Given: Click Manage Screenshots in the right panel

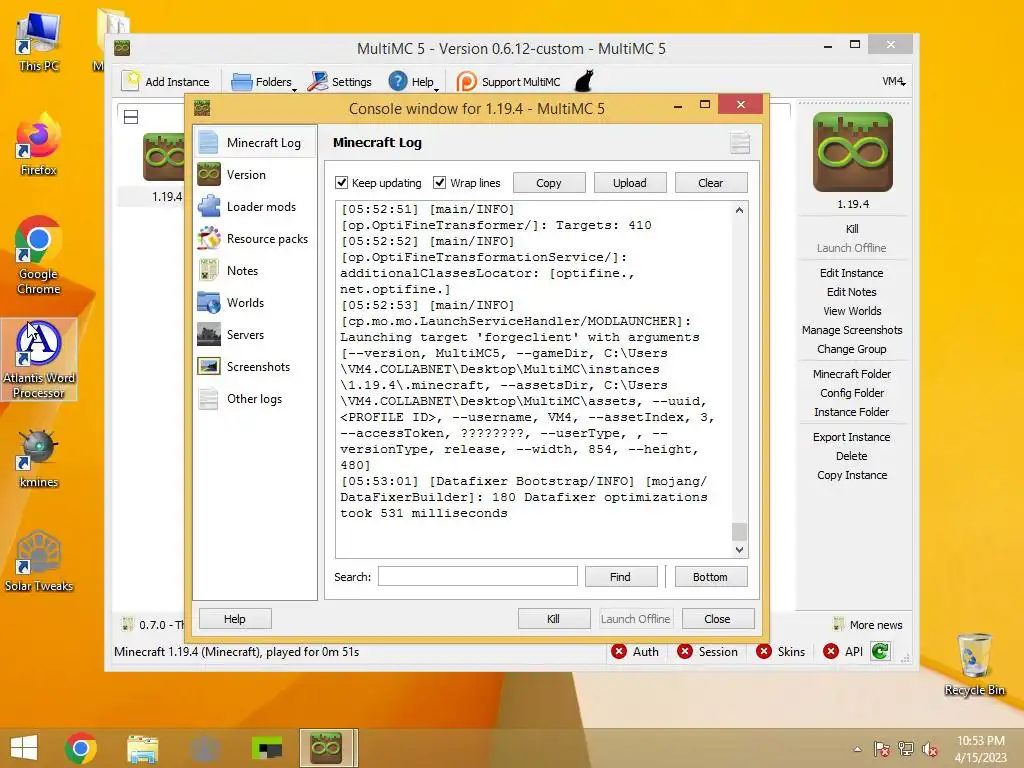Looking at the screenshot, I should tap(852, 330).
